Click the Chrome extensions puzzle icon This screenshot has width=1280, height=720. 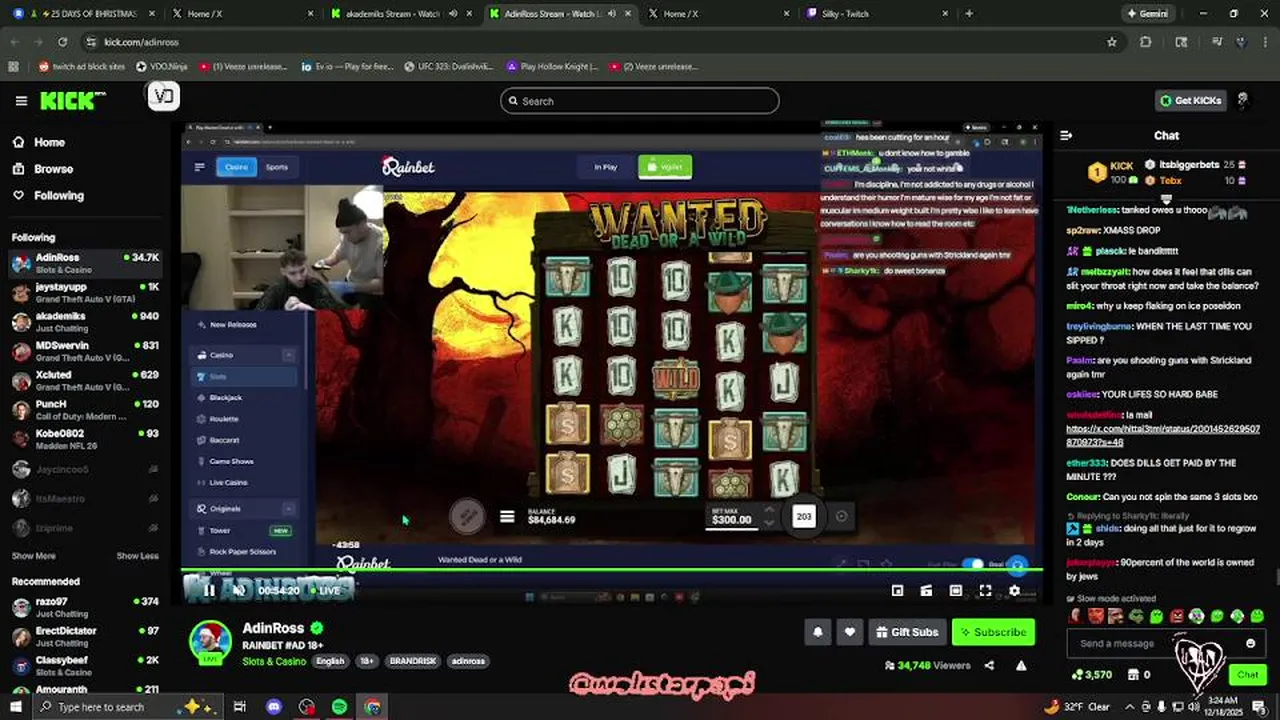(1146, 42)
